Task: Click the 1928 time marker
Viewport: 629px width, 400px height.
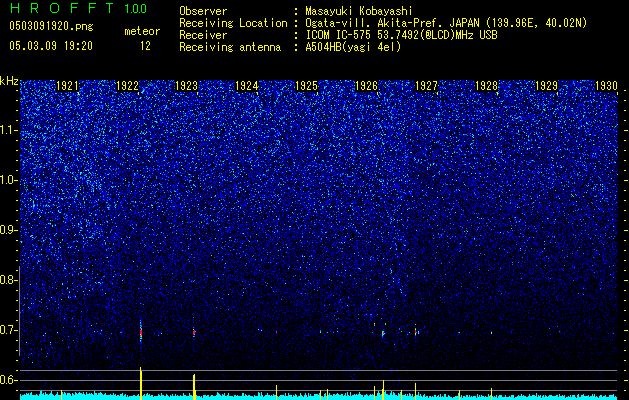Action: (x=486, y=86)
